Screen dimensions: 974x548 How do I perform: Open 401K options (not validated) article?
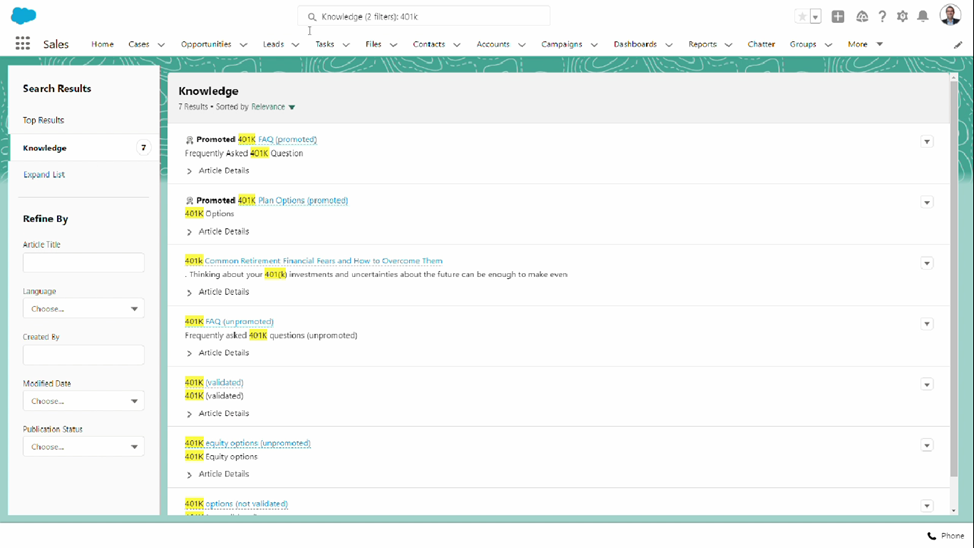point(237,503)
